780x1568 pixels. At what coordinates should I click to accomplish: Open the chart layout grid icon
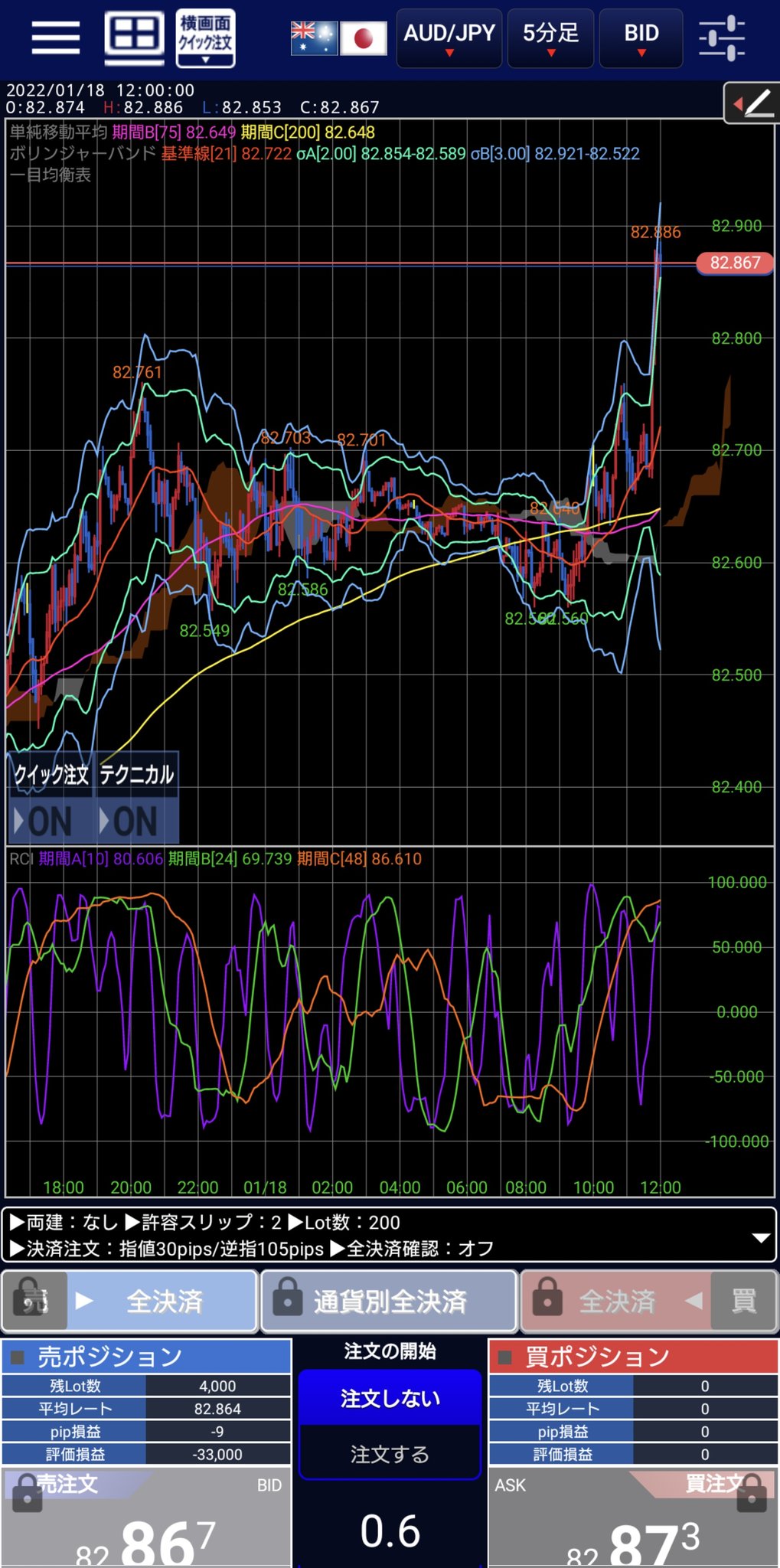pyautogui.click(x=134, y=37)
